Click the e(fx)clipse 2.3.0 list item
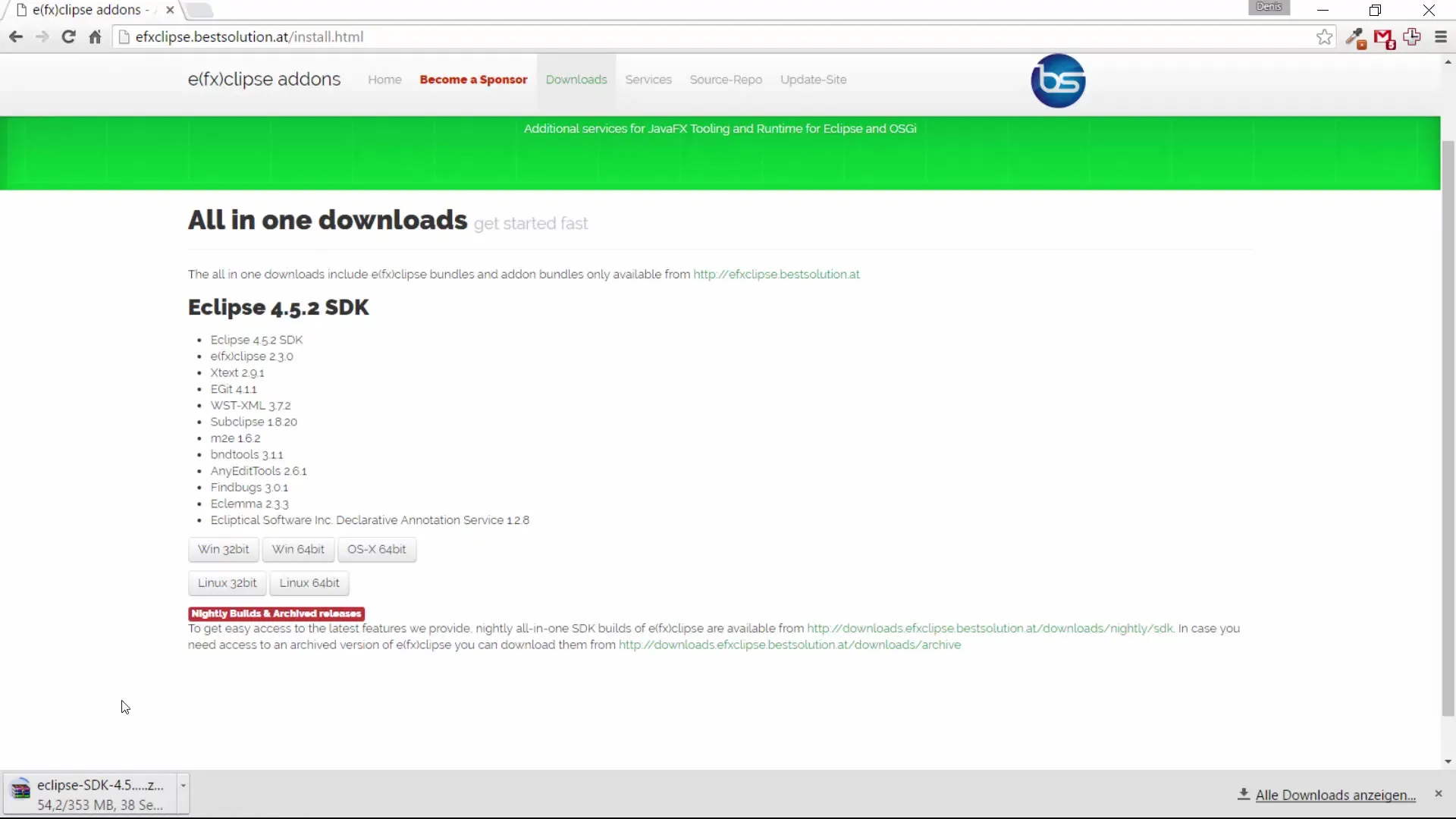 point(252,356)
